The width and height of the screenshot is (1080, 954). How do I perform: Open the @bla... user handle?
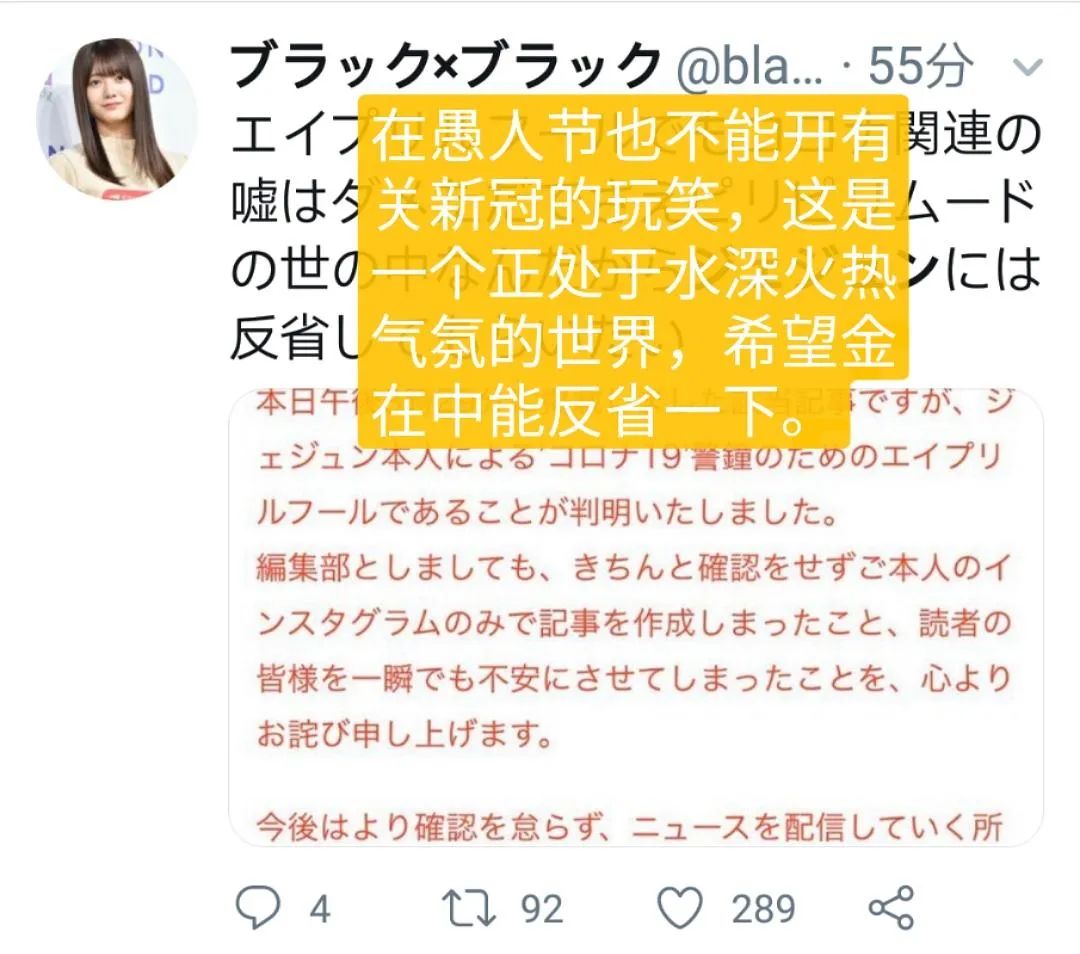749,68
